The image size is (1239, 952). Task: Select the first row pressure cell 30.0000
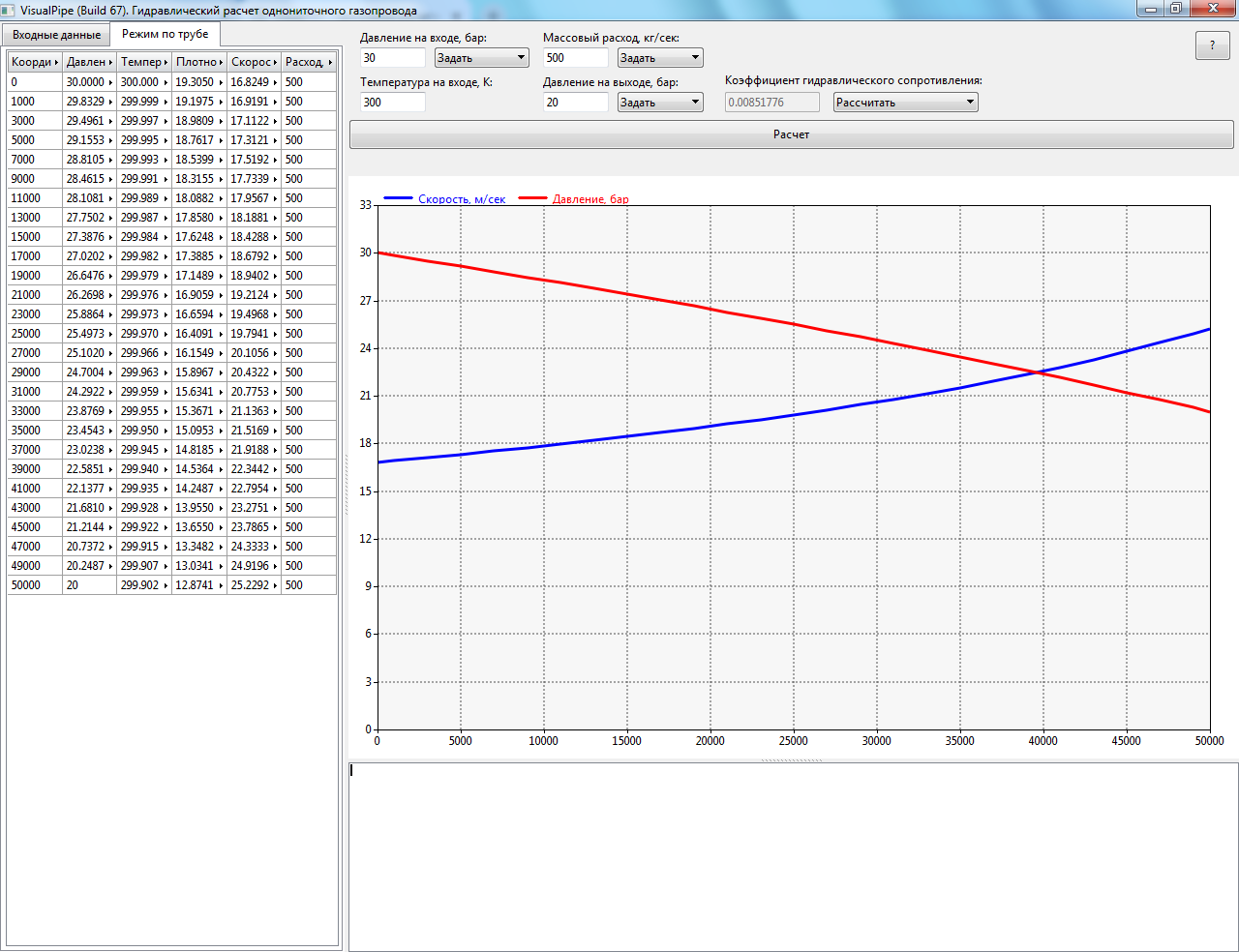click(x=89, y=82)
